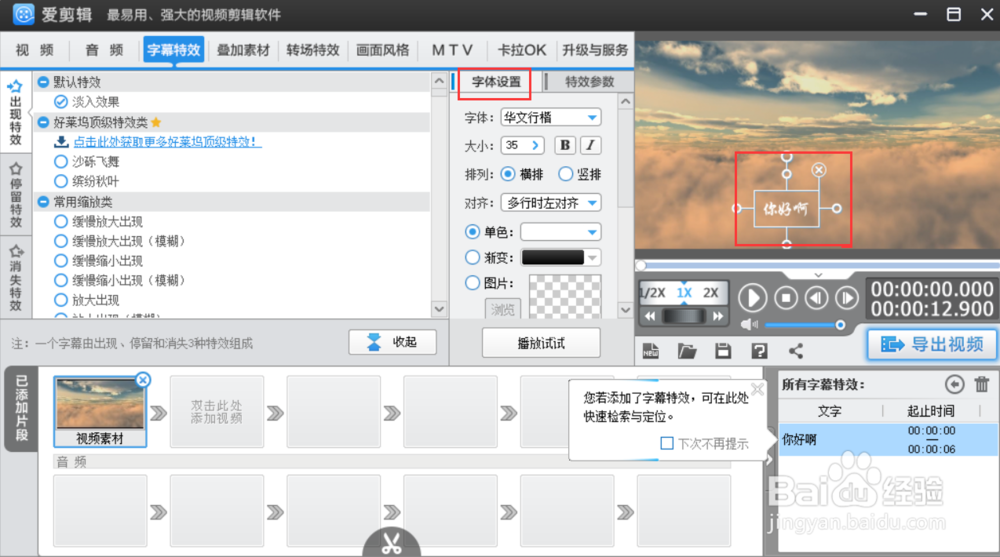The width and height of the screenshot is (1000, 557).
Task: Click the download icon for more Hollywood effects
Action: click(61, 142)
